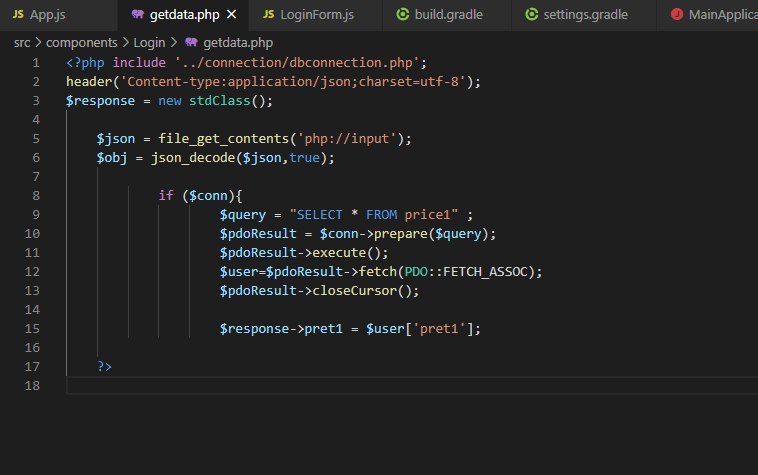Click the prepare method call on line 10
The height and width of the screenshot is (475, 758).
(x=401, y=234)
